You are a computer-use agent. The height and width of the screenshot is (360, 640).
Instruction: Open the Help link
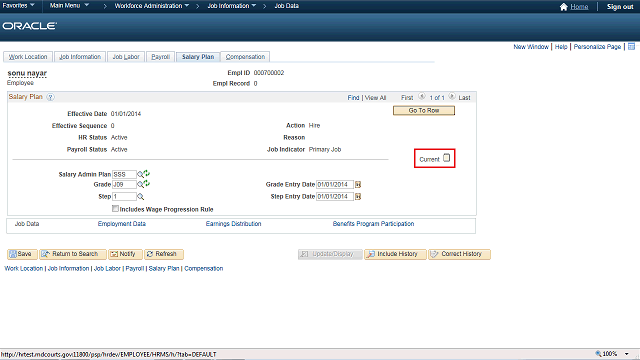pos(561,47)
